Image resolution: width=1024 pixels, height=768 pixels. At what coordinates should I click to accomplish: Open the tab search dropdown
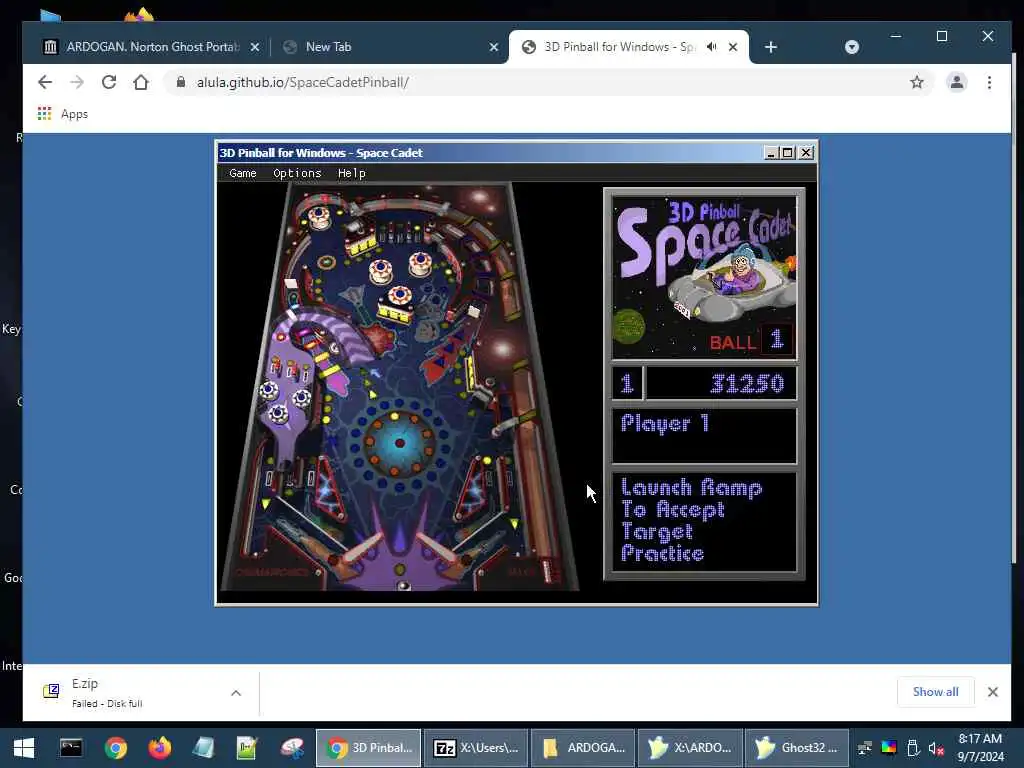(x=852, y=47)
